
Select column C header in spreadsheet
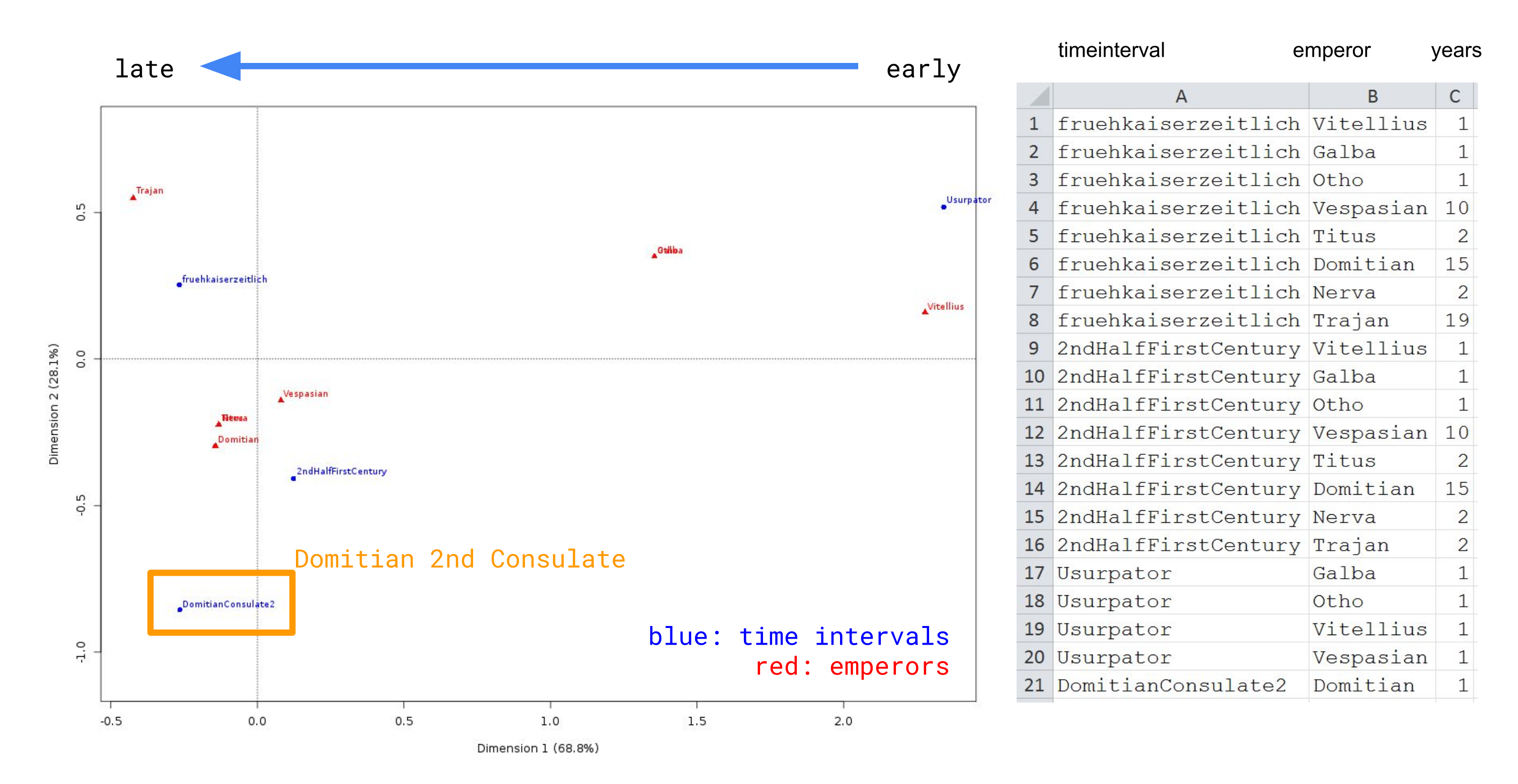tap(1455, 96)
